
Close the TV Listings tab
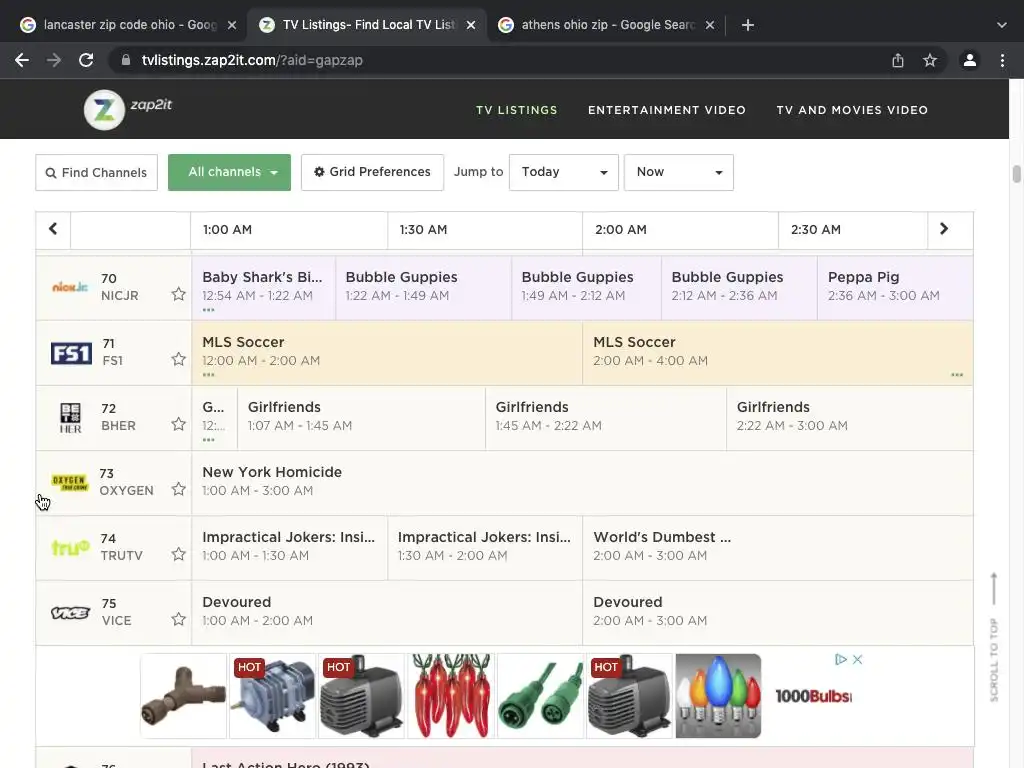[471, 25]
